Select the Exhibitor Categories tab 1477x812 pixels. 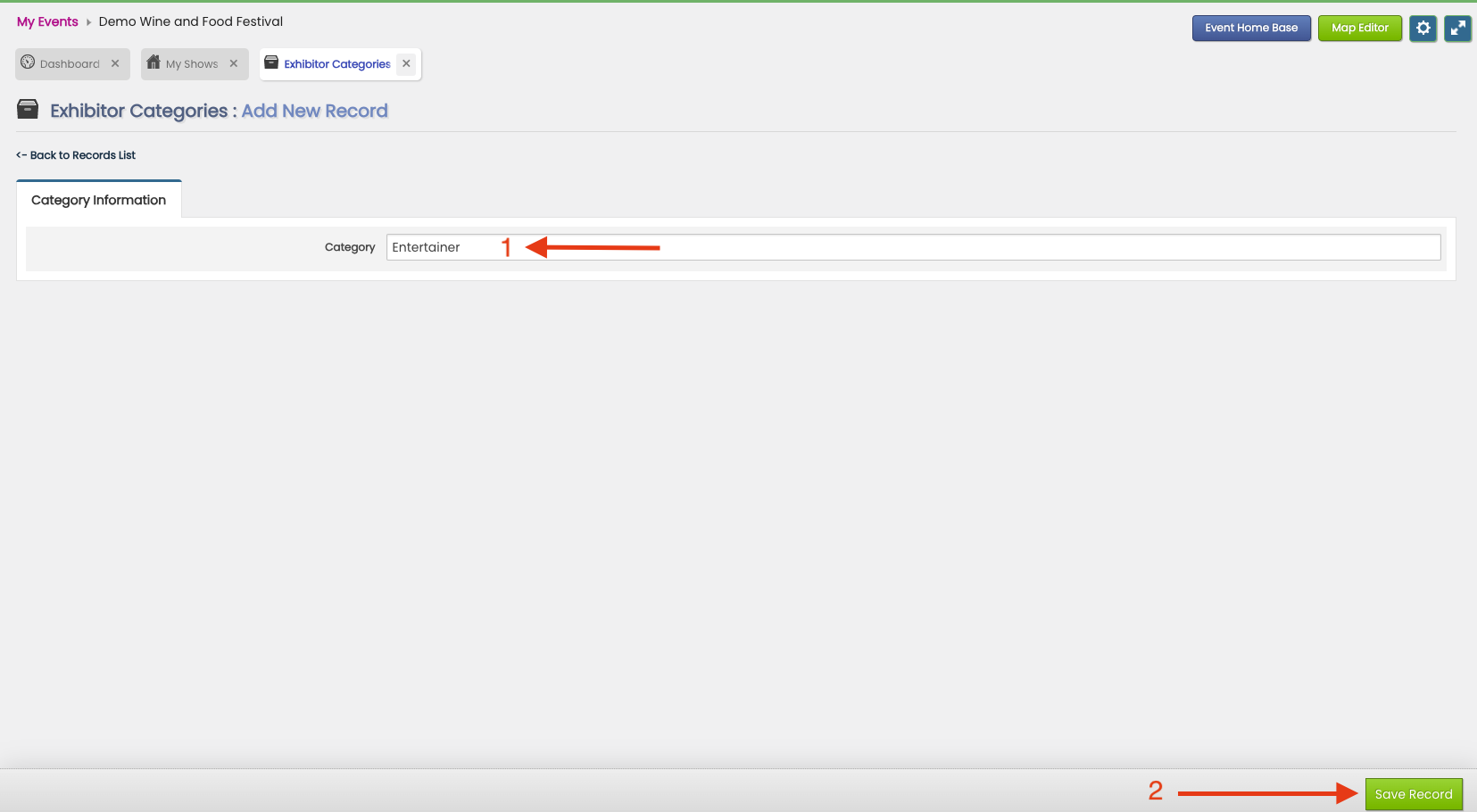point(339,64)
